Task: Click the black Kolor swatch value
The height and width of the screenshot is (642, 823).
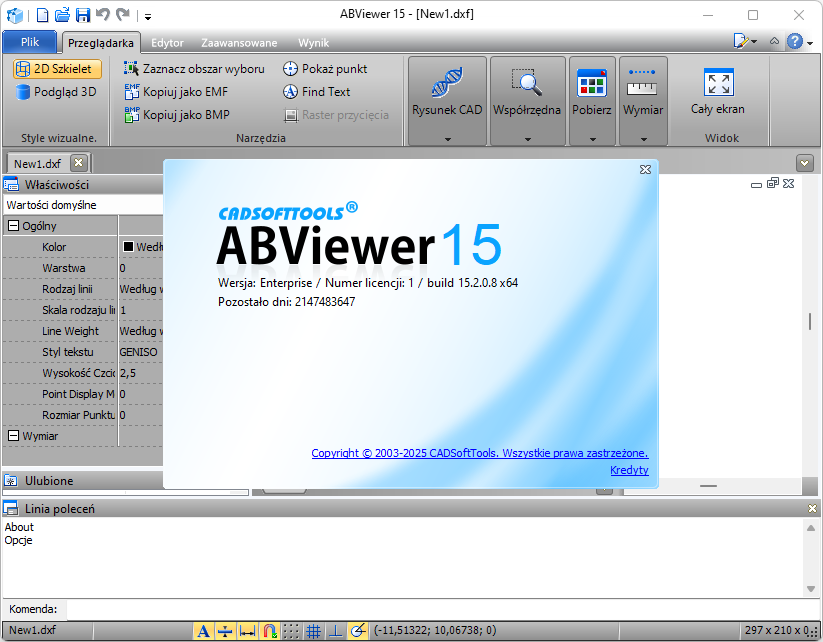Action: [x=129, y=247]
